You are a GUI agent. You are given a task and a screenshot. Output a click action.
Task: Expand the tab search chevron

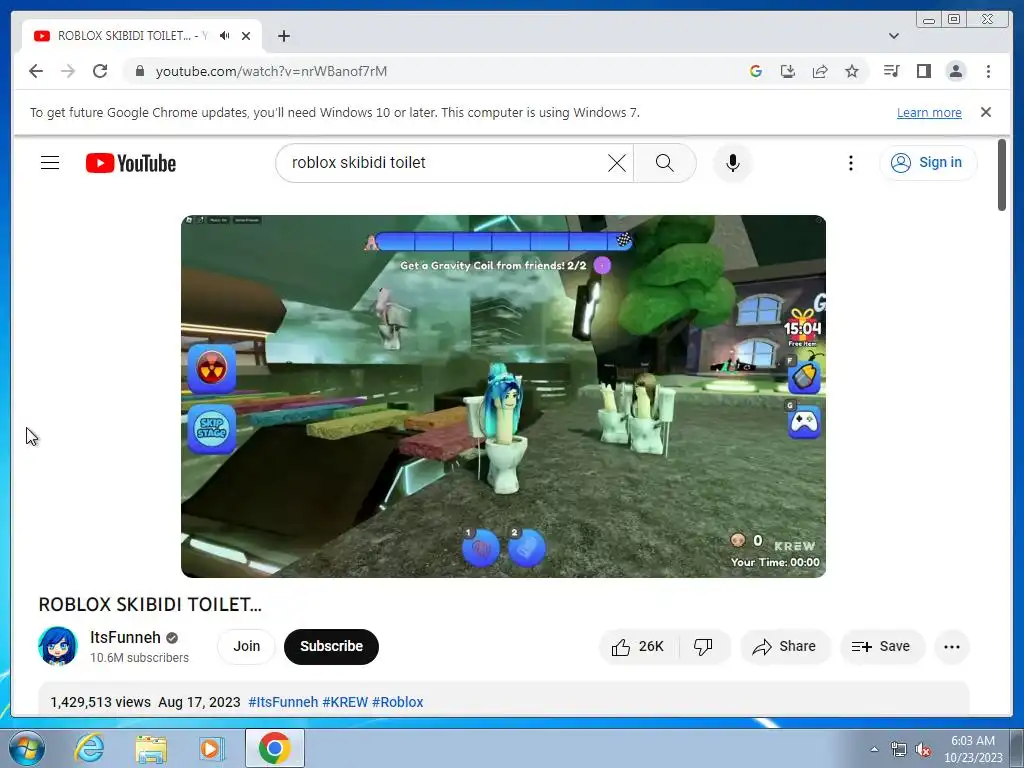click(x=894, y=36)
